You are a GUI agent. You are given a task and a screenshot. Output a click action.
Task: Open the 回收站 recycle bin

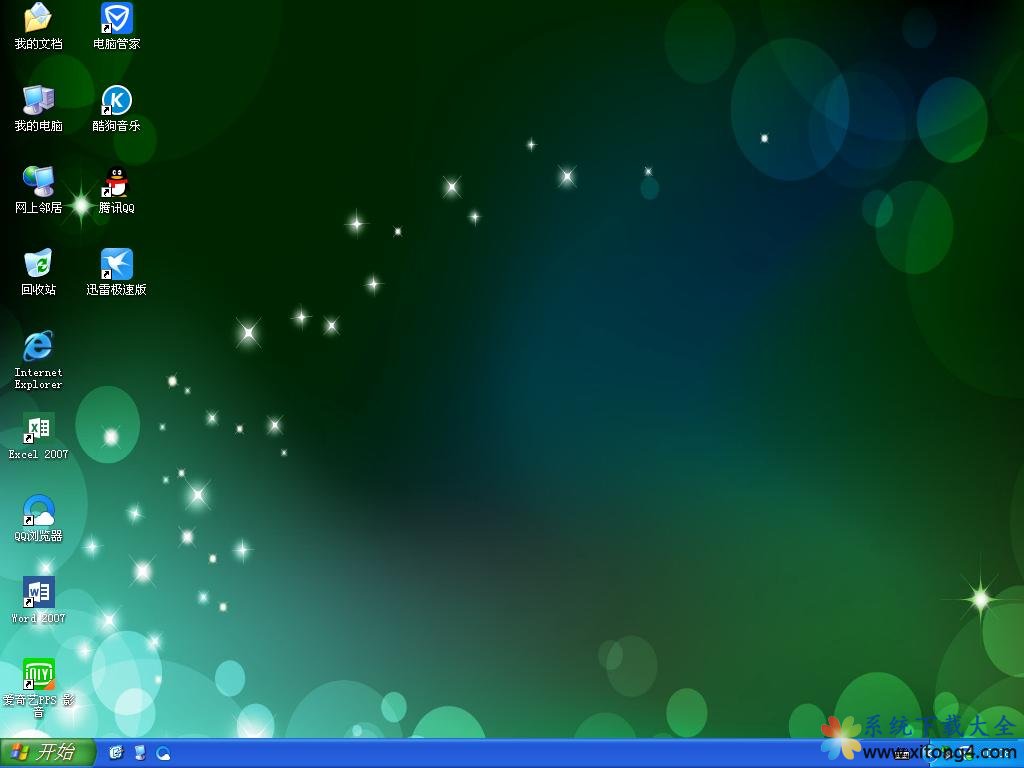tap(38, 264)
